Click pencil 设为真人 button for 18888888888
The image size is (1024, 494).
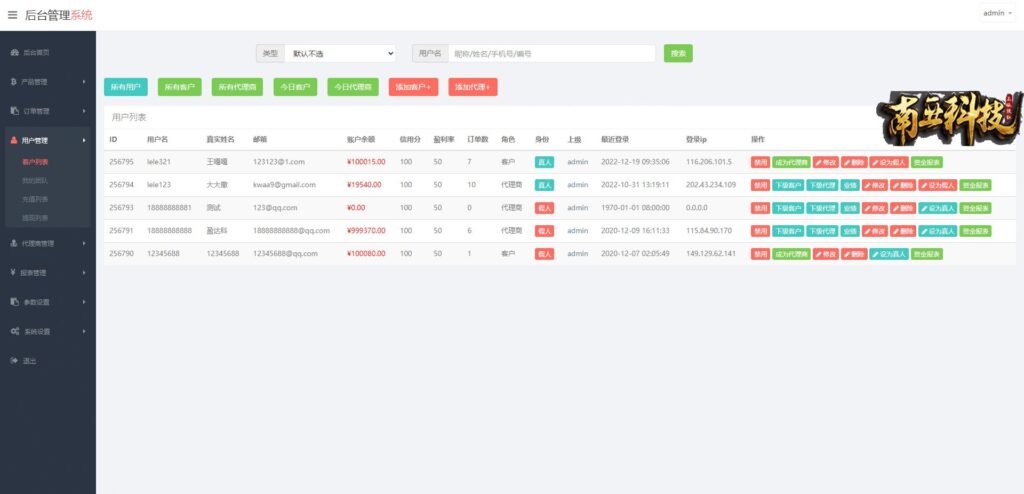click(x=938, y=231)
